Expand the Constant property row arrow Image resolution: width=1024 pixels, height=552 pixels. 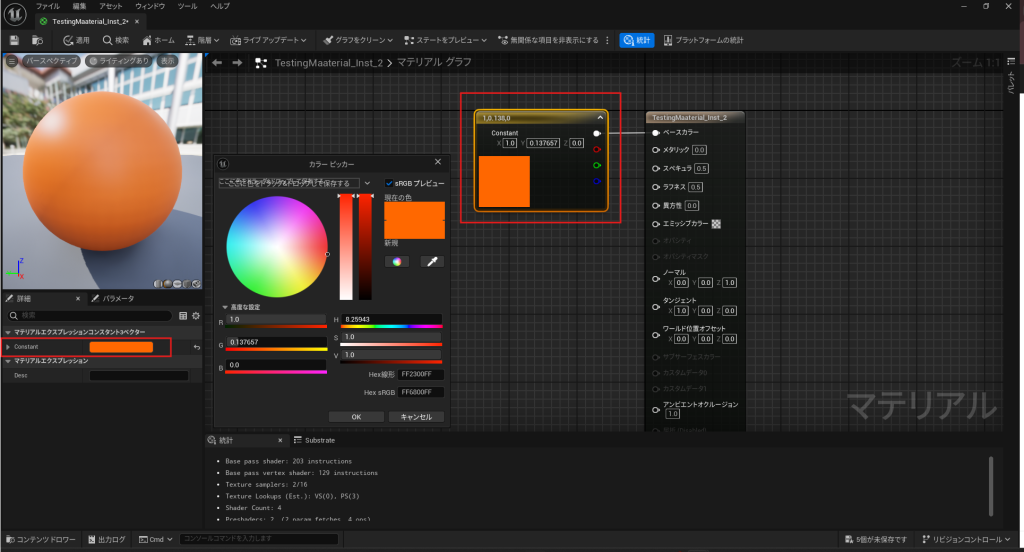point(8,347)
